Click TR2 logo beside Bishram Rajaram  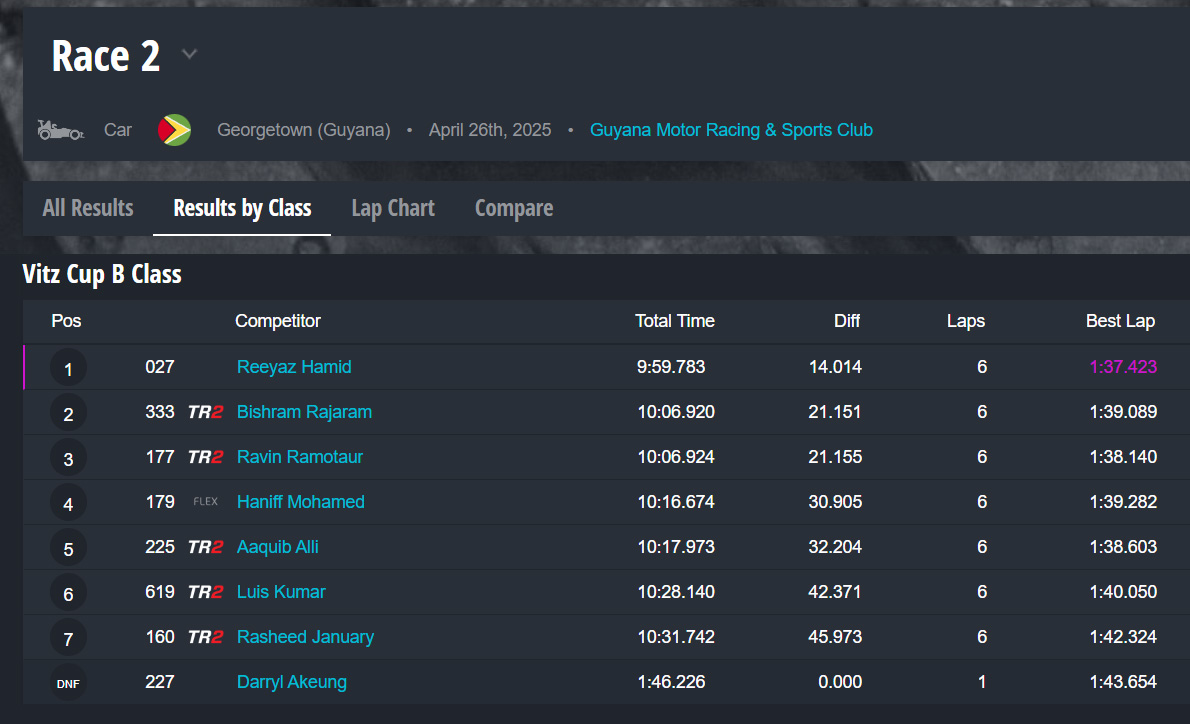coord(205,412)
